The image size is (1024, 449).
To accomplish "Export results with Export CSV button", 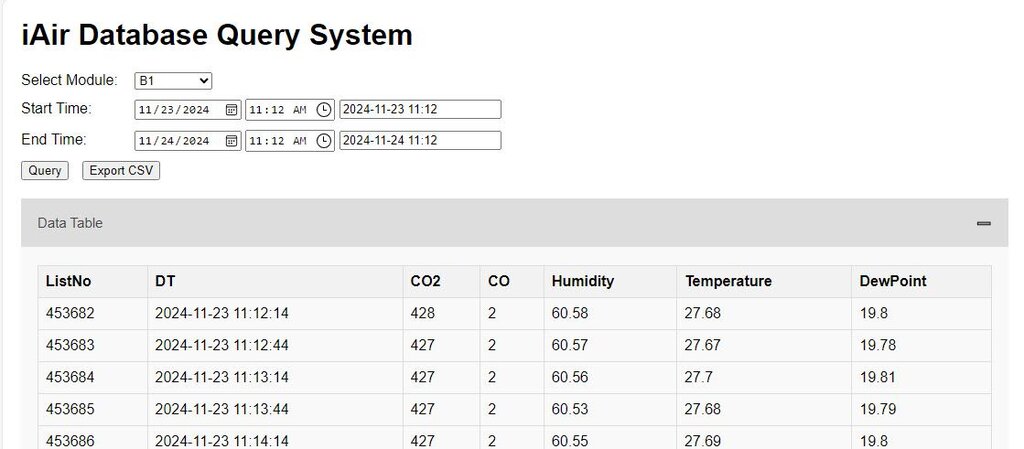I will pyautogui.click(x=121, y=171).
